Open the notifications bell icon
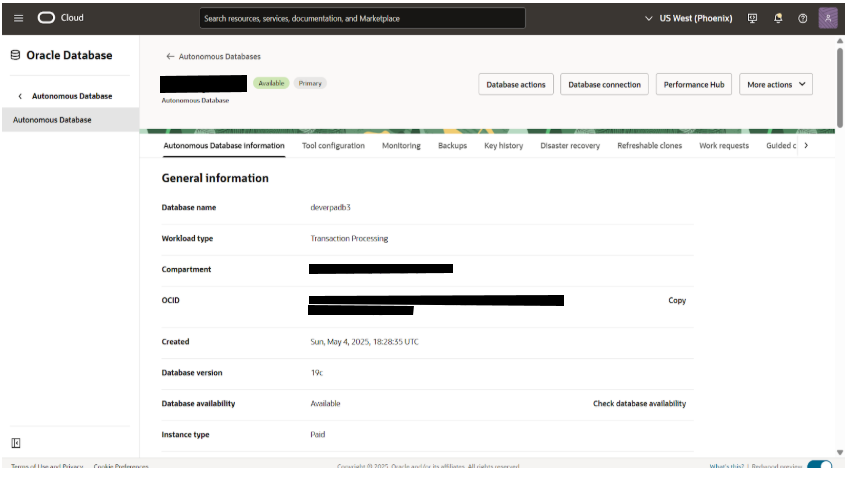 778,18
